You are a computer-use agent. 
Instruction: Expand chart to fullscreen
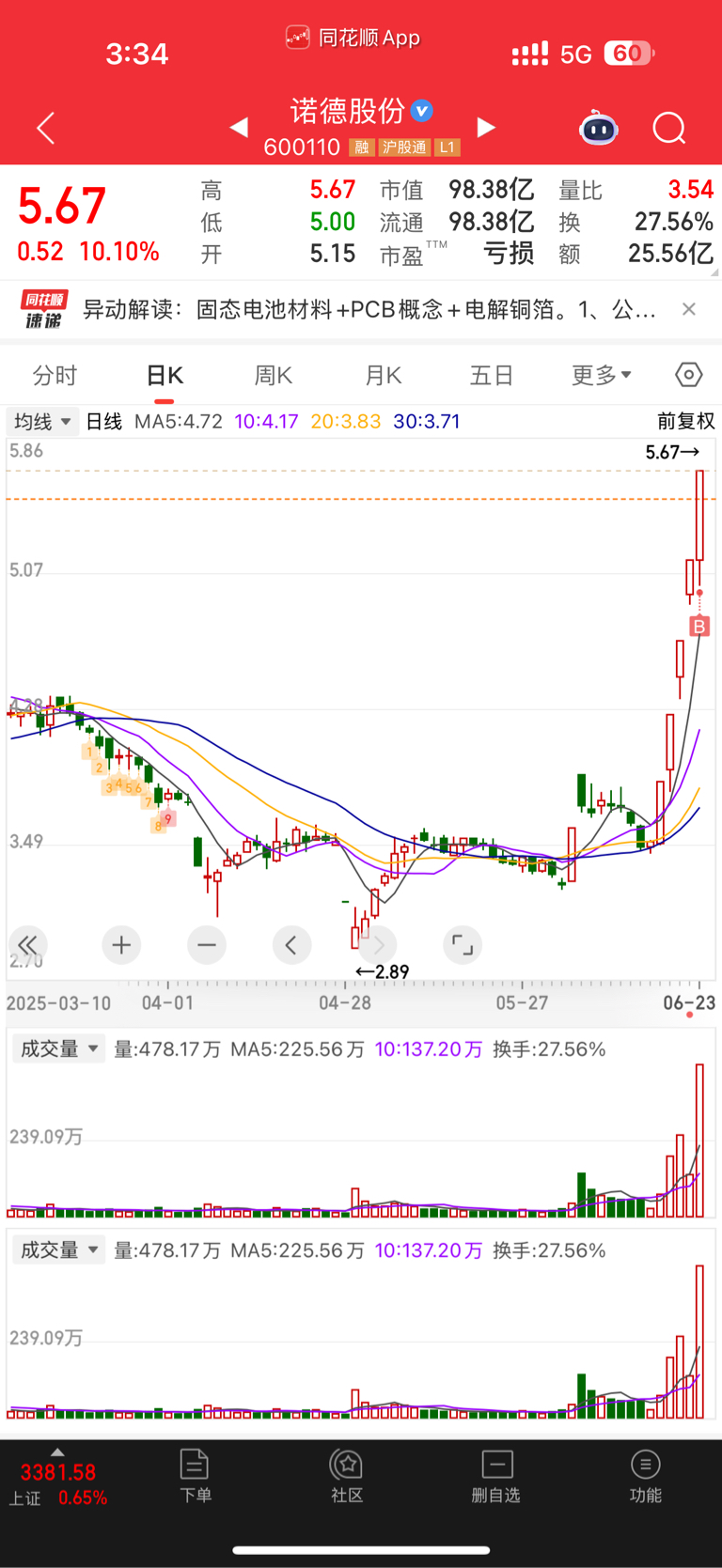tap(463, 945)
